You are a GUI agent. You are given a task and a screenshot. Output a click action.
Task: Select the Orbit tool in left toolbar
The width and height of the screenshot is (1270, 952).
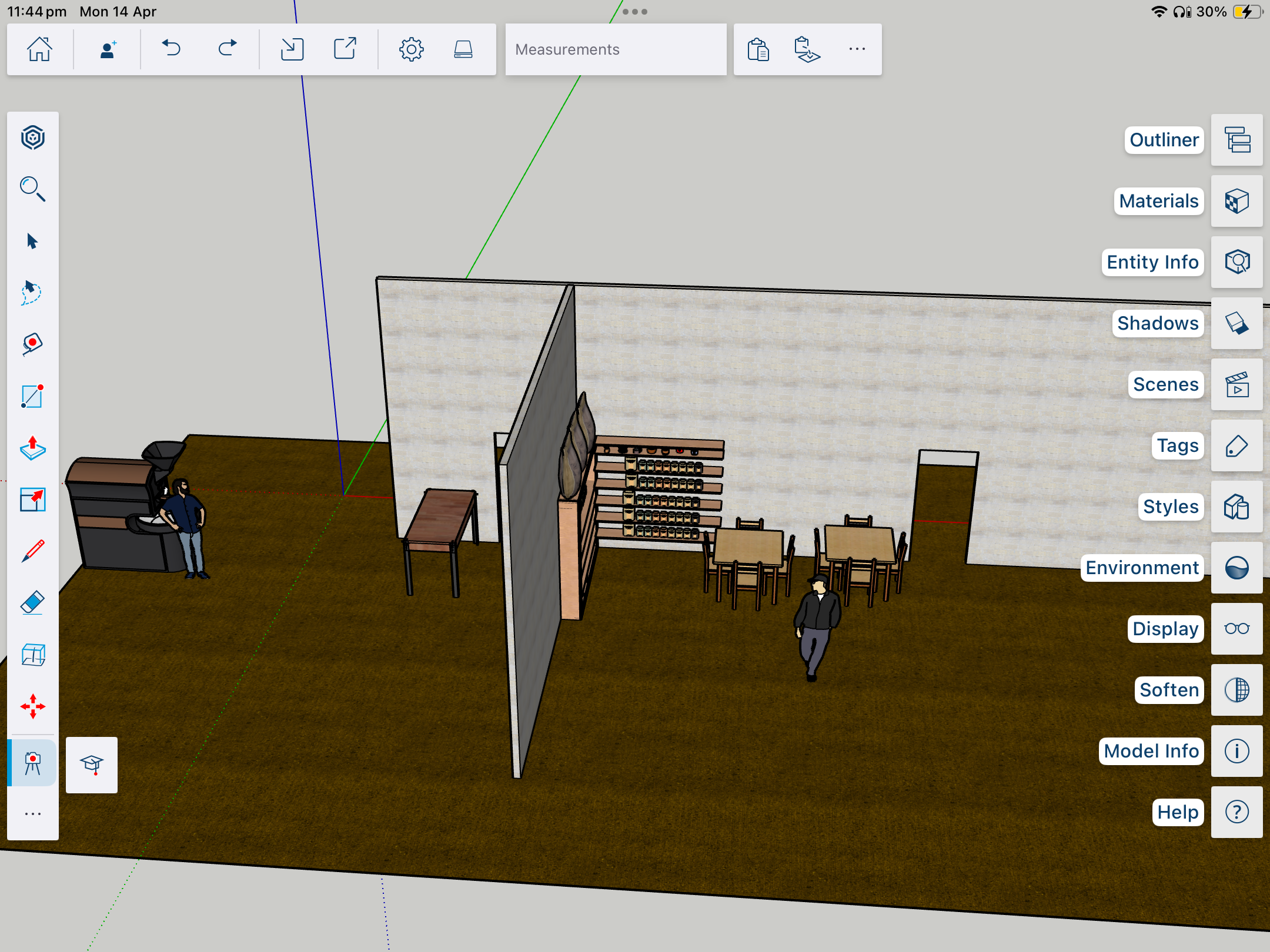[x=33, y=138]
